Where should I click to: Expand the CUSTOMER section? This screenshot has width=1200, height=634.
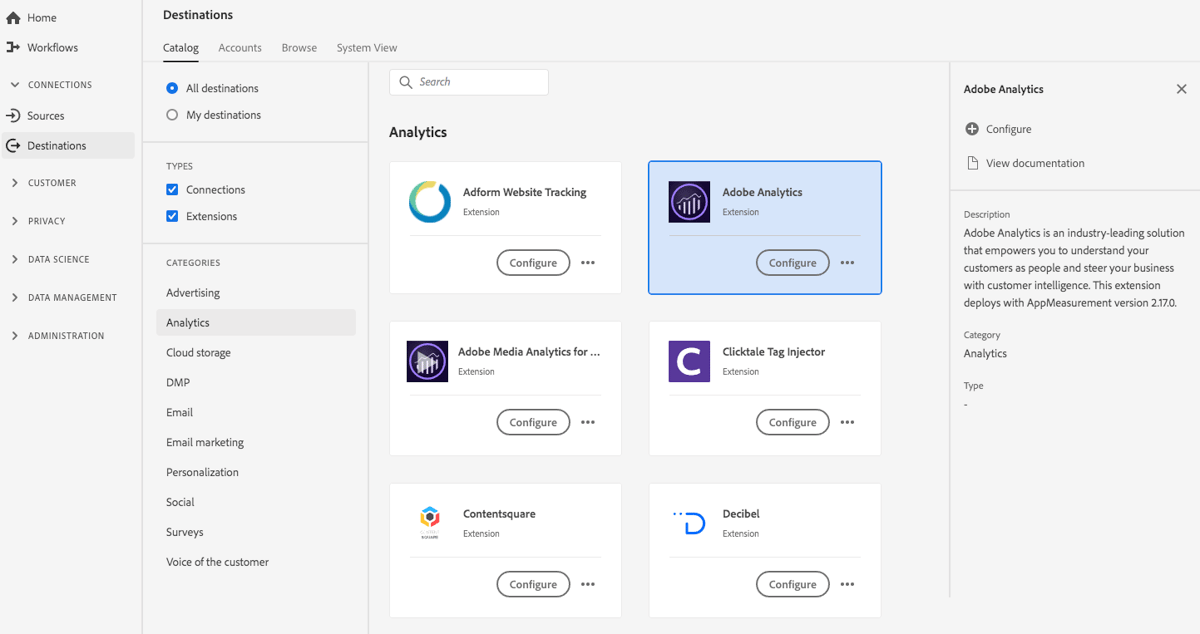click(13, 182)
